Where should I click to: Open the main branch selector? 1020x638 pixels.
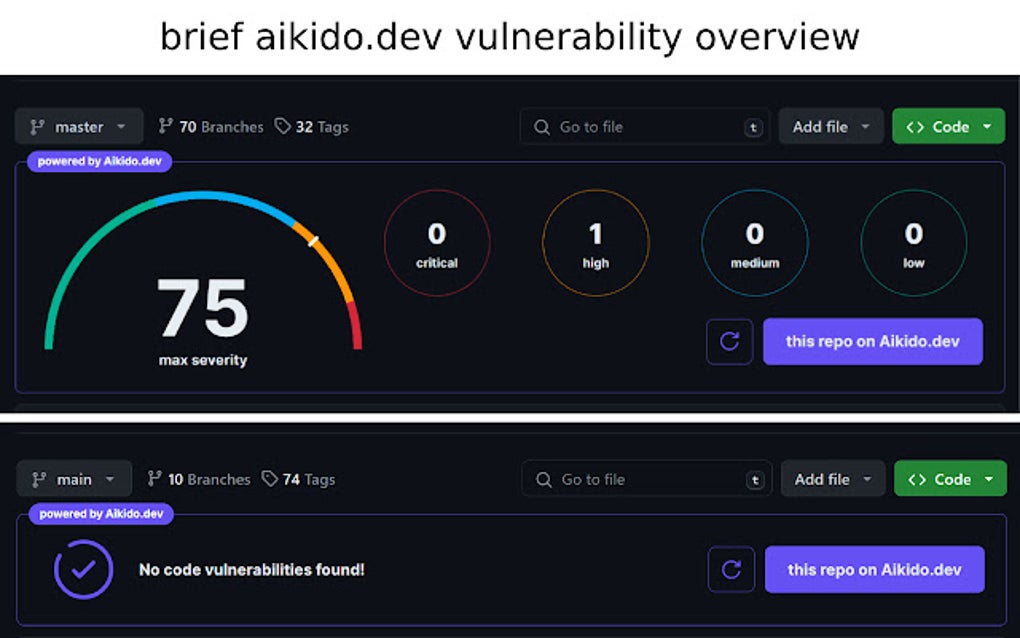click(x=74, y=479)
